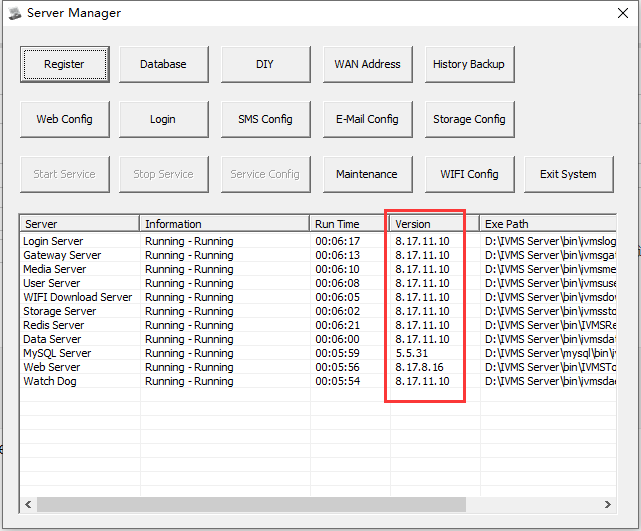
Task: Select the User Server row
Action: pos(318,283)
